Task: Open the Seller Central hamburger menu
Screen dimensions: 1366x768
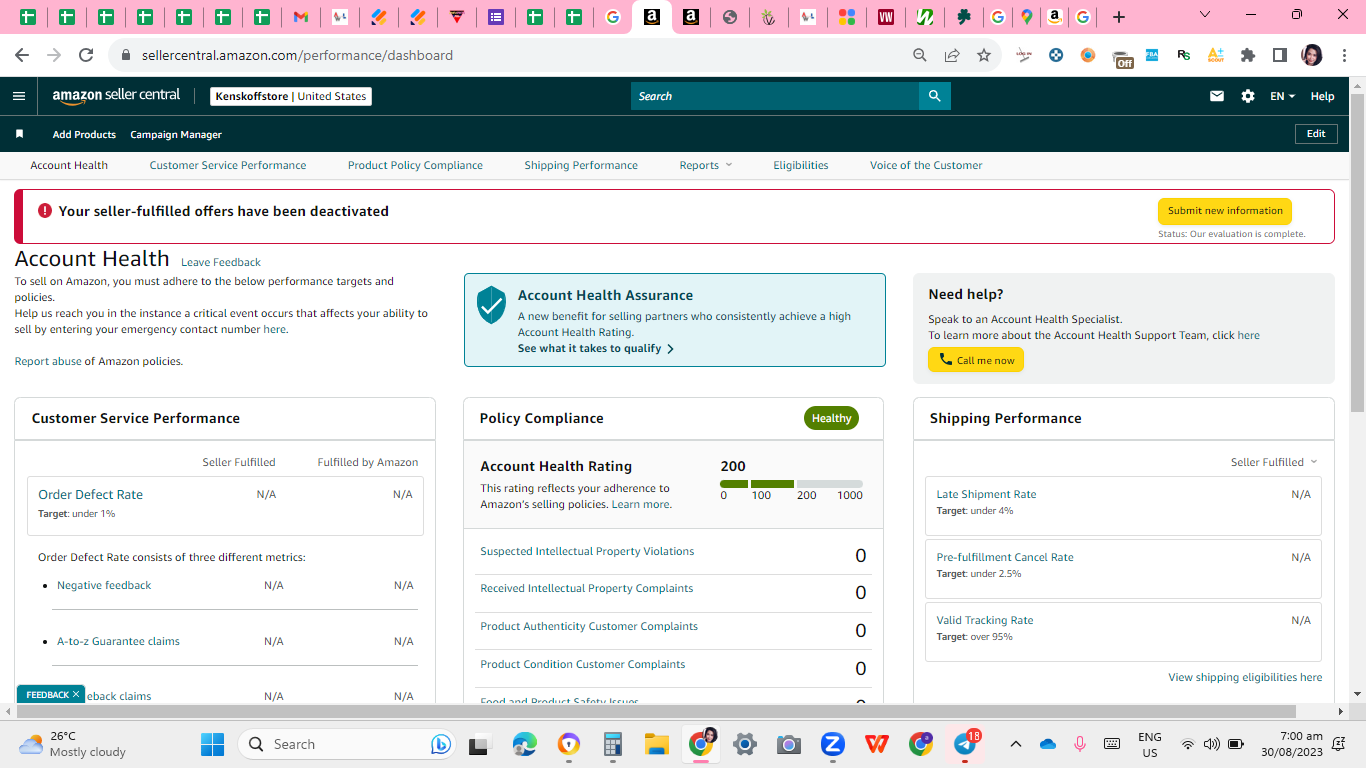Action: coord(19,96)
